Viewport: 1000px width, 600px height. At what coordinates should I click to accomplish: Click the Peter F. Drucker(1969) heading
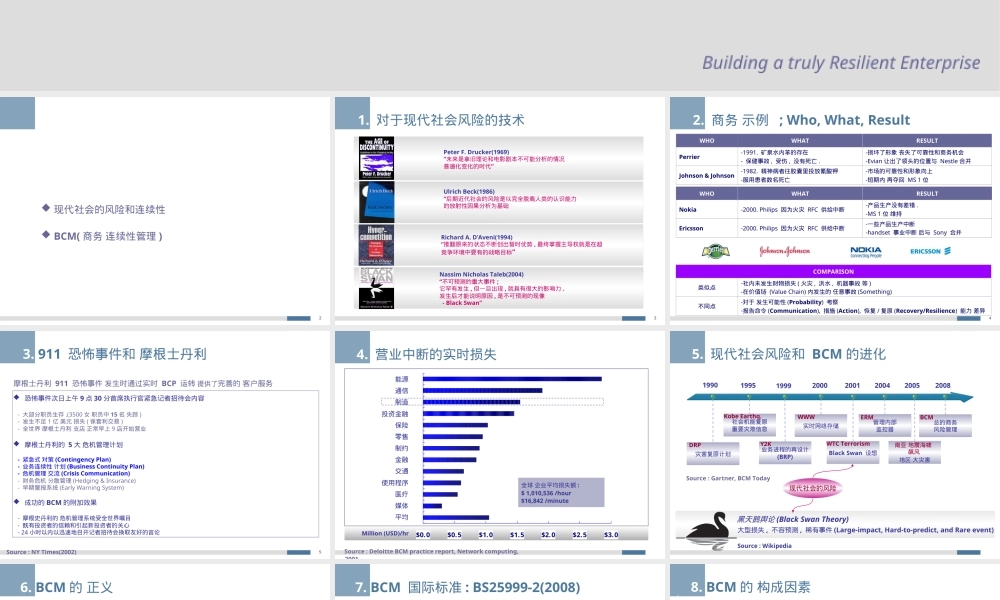[x=476, y=152]
